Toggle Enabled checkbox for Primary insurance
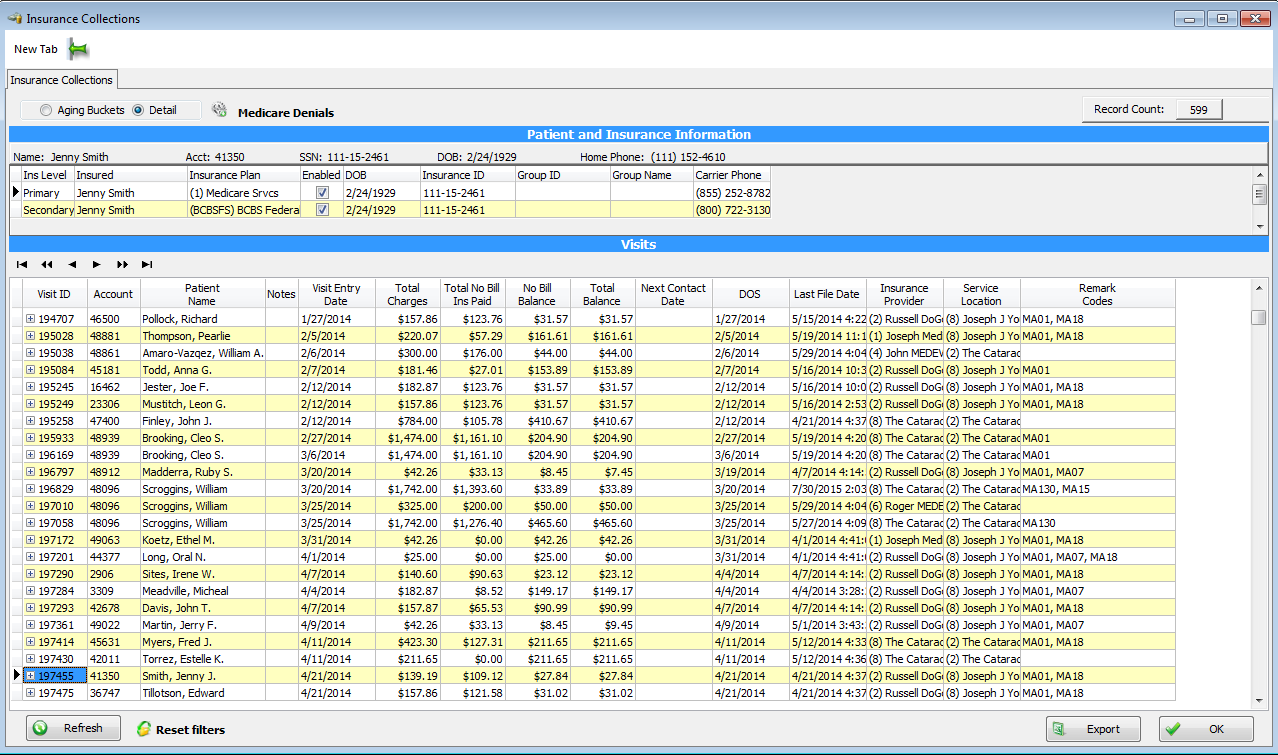Viewport: 1278px width, 755px height. click(x=322, y=193)
